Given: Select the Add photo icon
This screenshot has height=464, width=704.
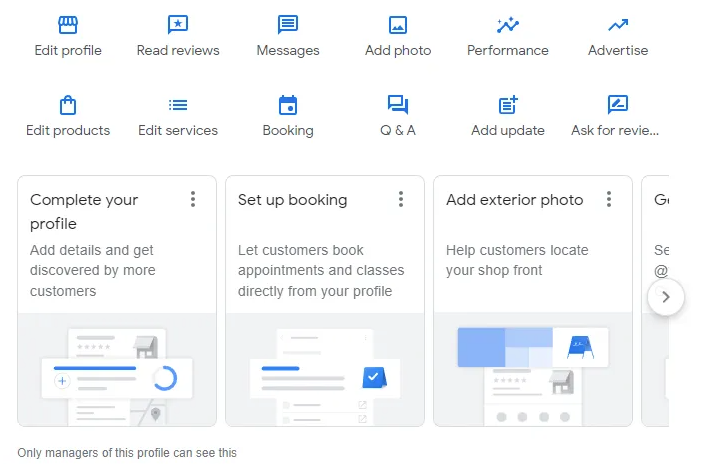Looking at the screenshot, I should coord(398,25).
